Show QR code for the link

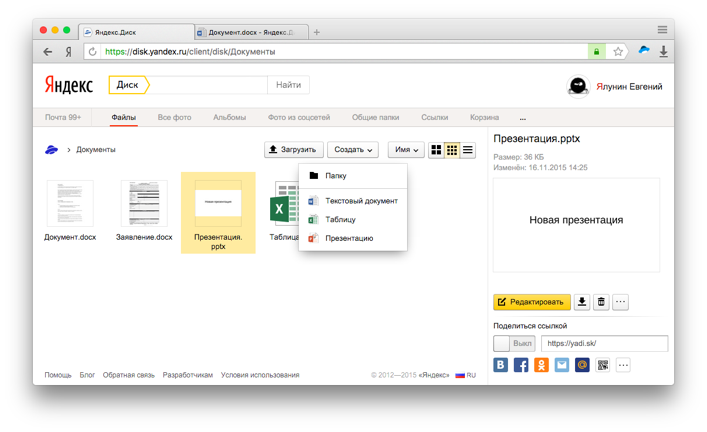(602, 365)
